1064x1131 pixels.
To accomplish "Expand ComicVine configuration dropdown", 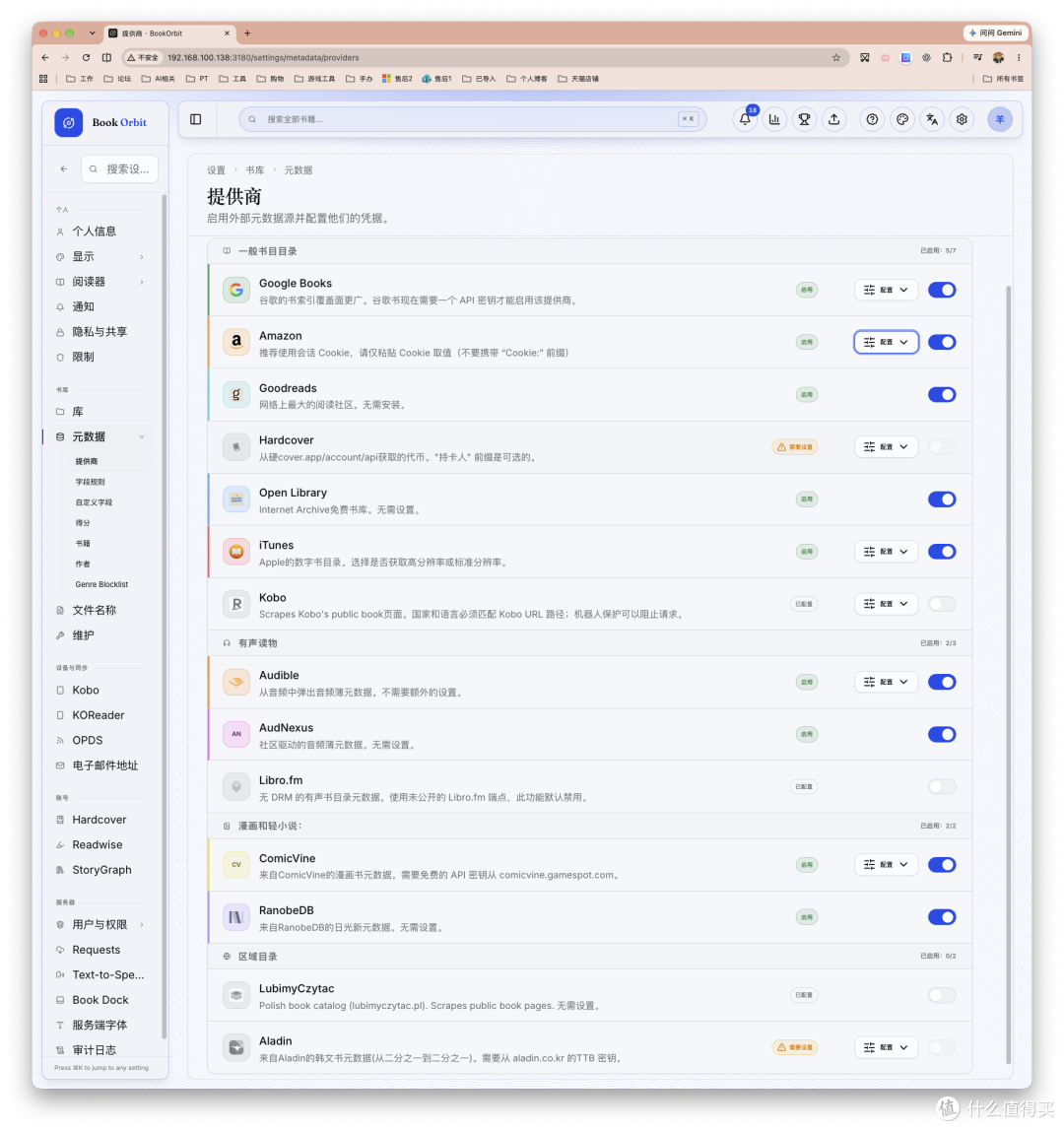I will click(x=886, y=865).
